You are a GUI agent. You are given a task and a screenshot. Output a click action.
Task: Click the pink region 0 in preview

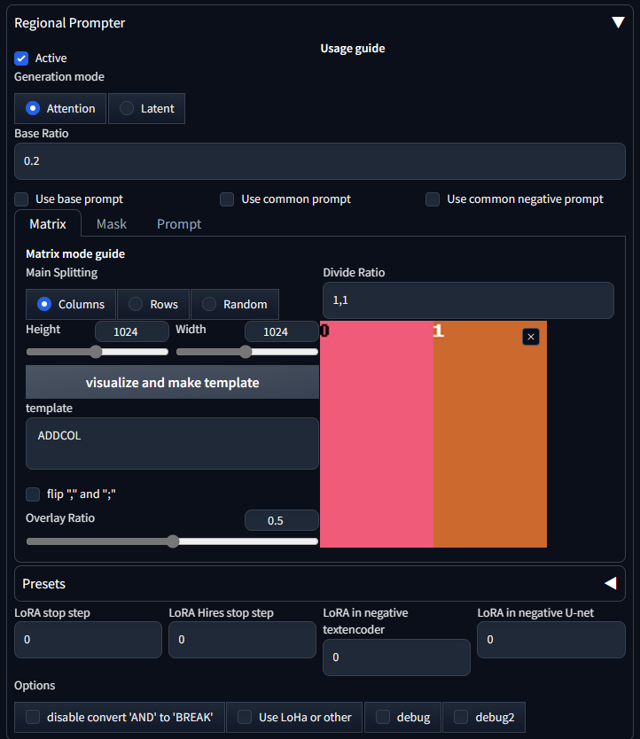click(x=377, y=434)
